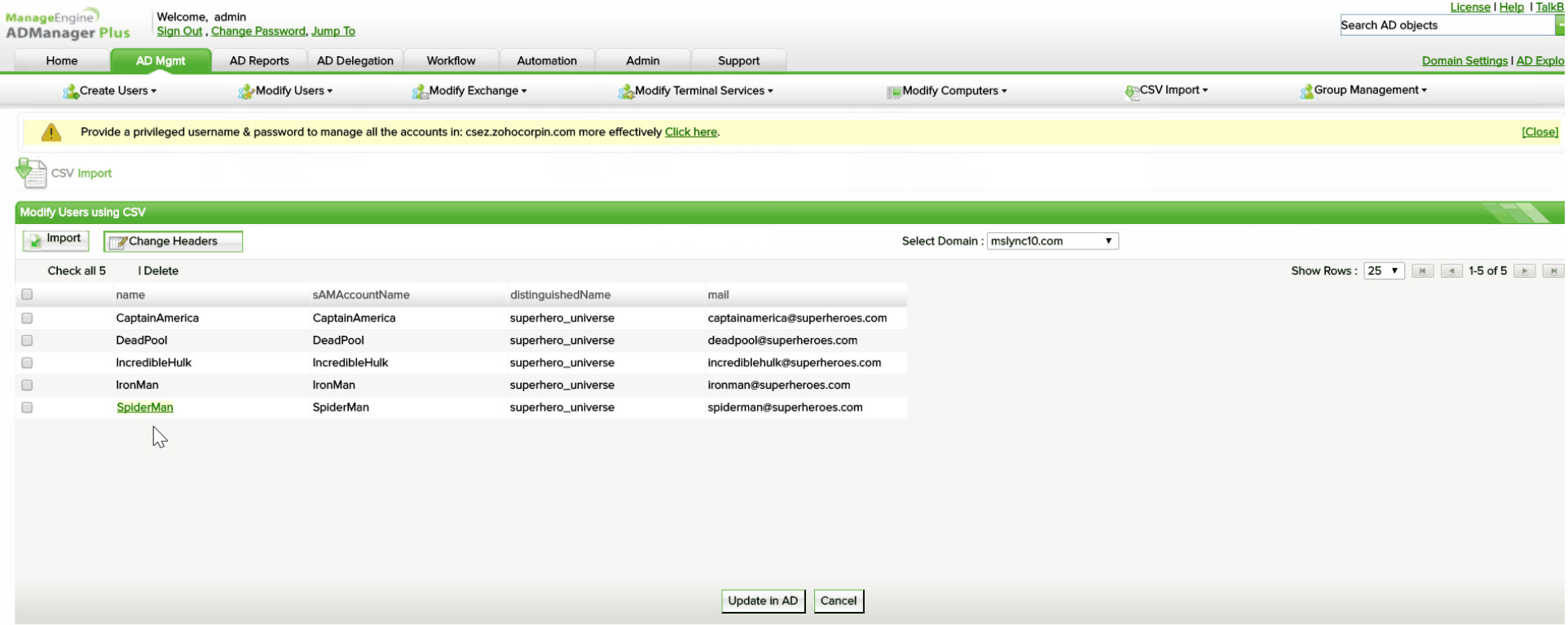
Task: Click the CSV Import menu icon
Action: click(x=1132, y=92)
